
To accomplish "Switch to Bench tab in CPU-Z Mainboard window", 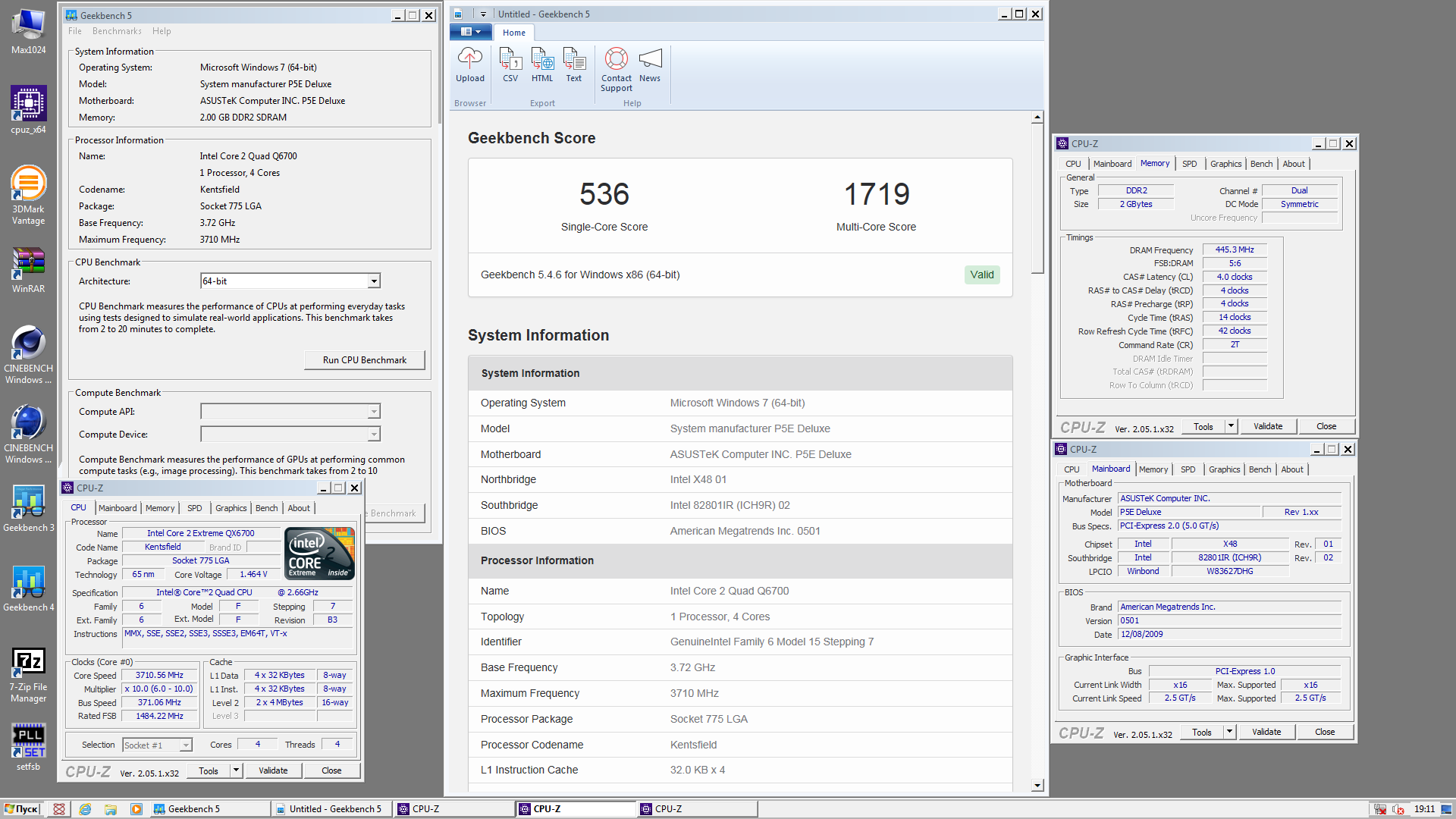I will coord(1260,469).
